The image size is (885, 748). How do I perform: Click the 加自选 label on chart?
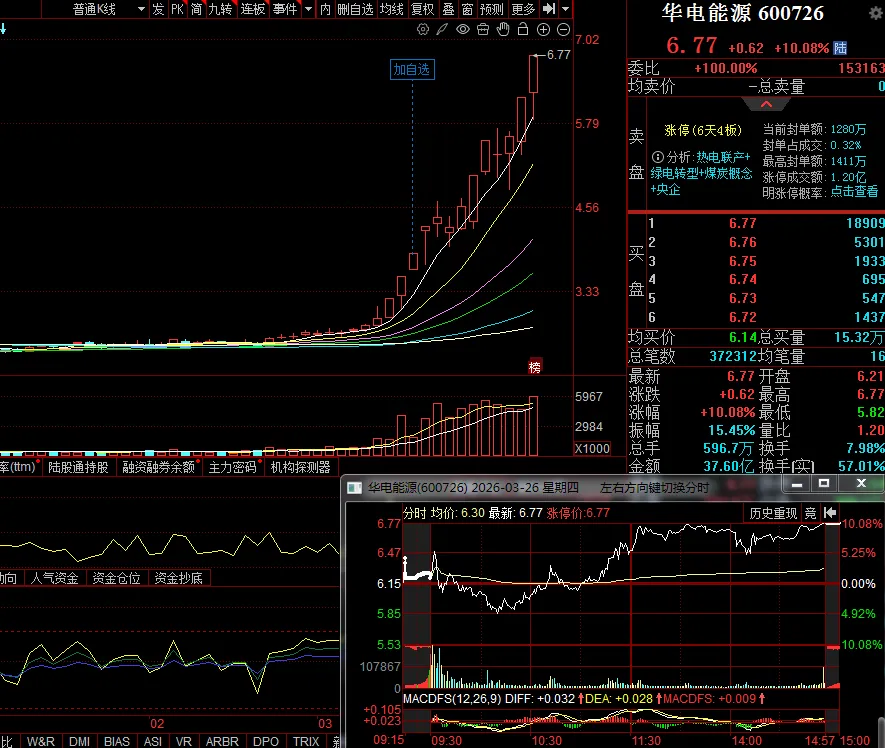coord(412,69)
